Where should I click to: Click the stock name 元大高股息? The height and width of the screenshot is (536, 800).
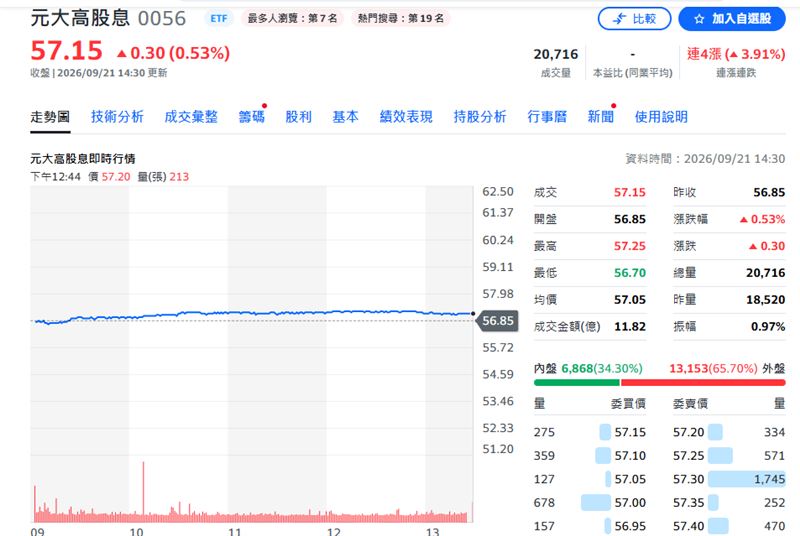pyautogui.click(x=80, y=18)
